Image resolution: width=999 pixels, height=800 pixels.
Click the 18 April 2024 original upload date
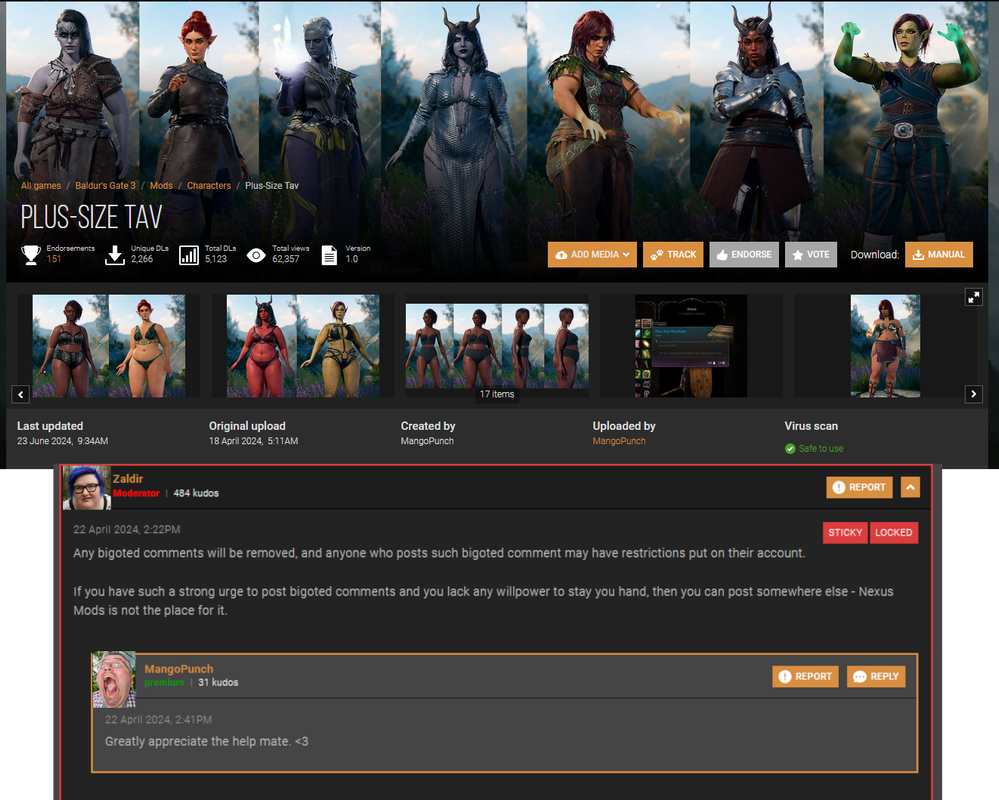coord(254,441)
